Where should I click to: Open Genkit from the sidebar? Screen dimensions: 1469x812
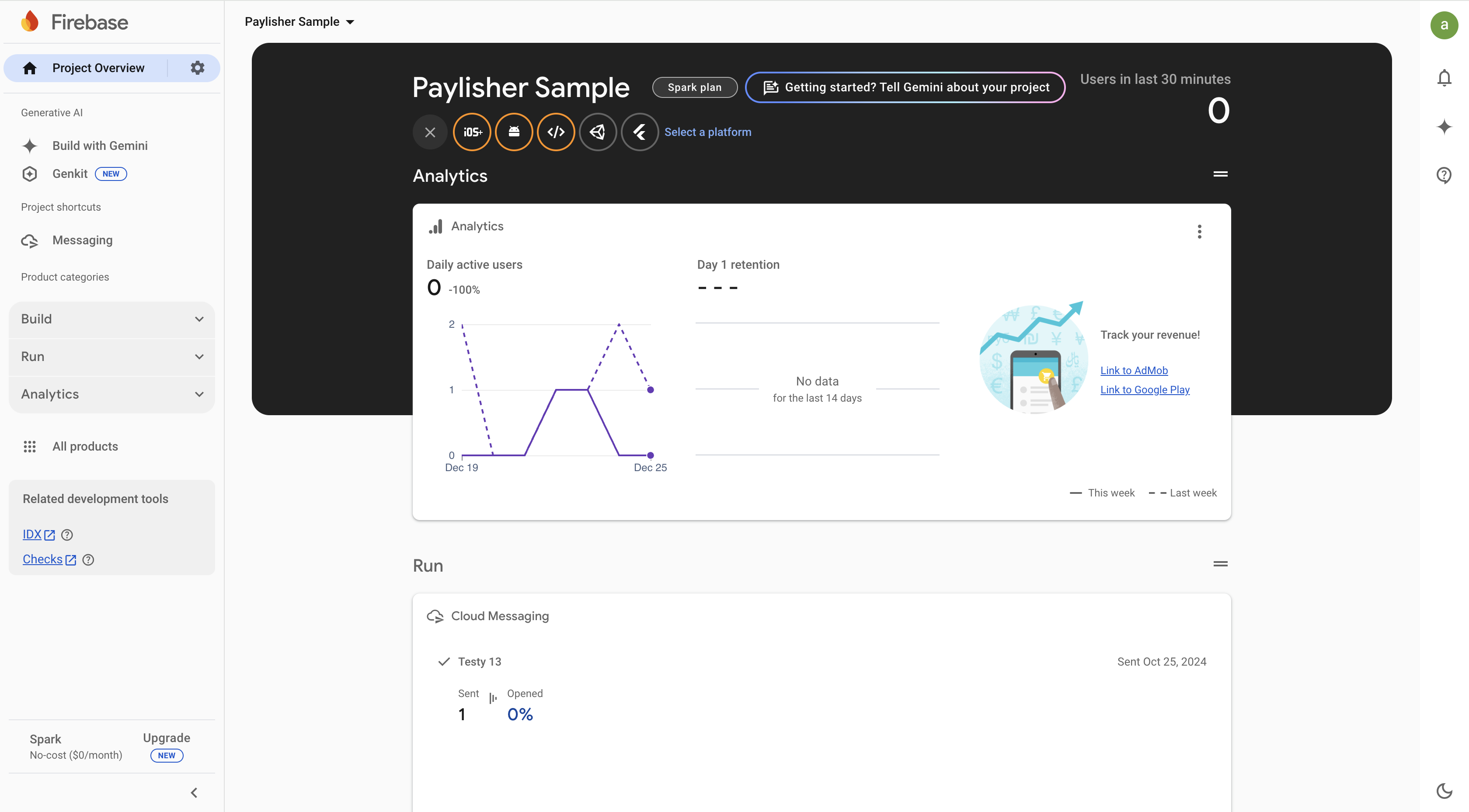(70, 174)
